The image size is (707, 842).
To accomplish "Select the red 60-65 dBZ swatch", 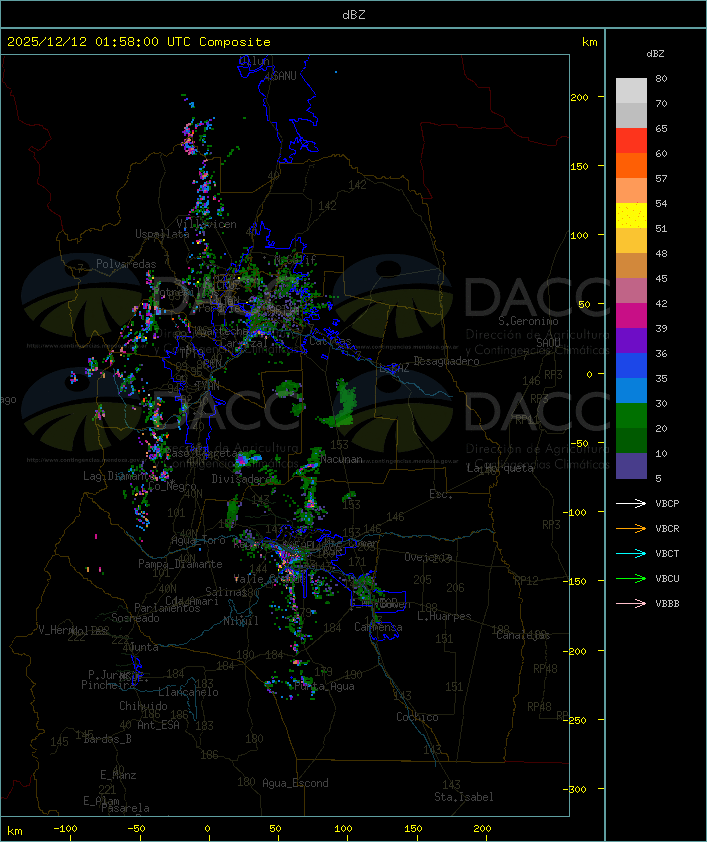I will click(x=631, y=141).
